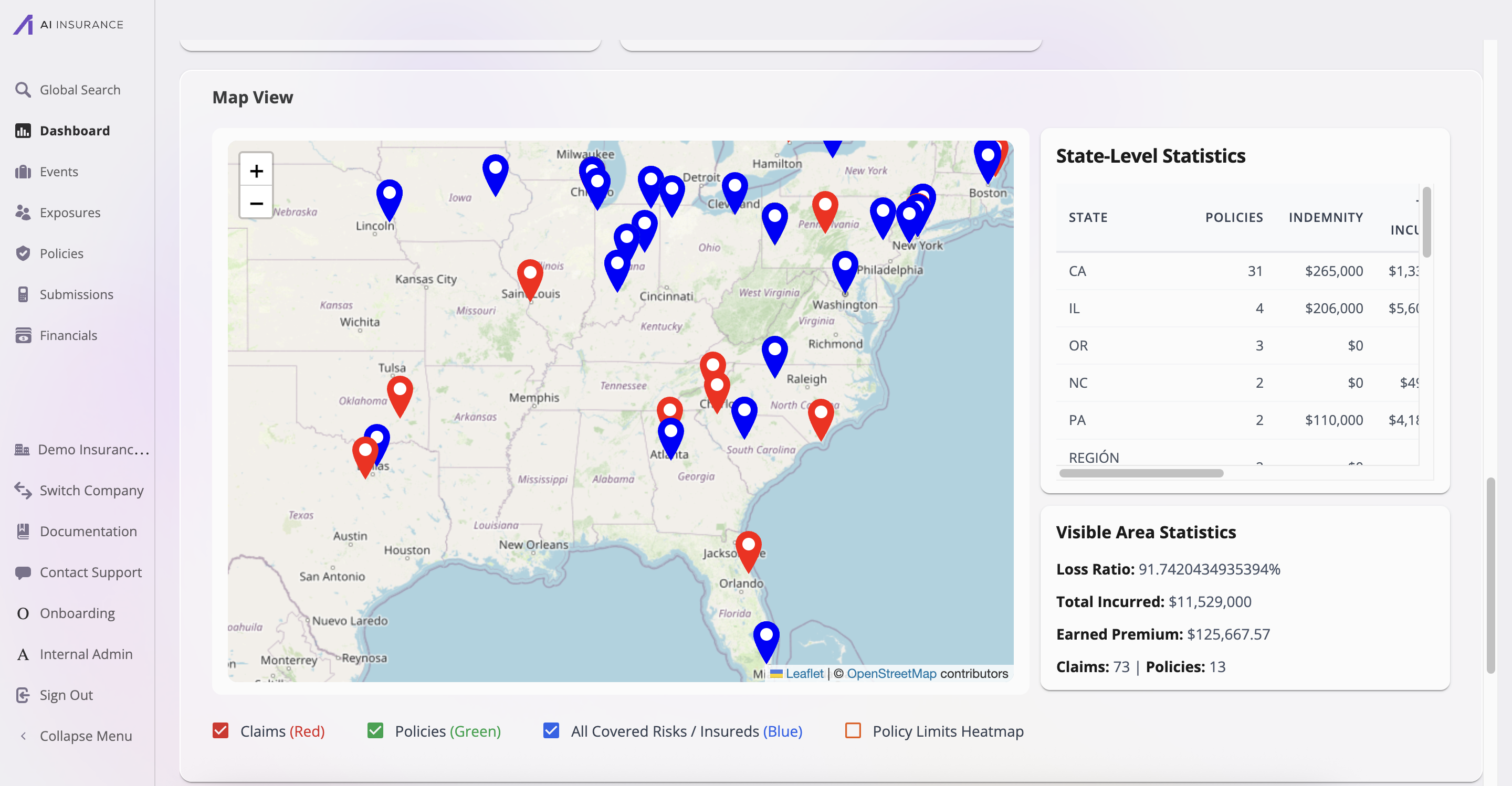Open Financials card icon
The height and width of the screenshot is (786, 1512).
22,335
